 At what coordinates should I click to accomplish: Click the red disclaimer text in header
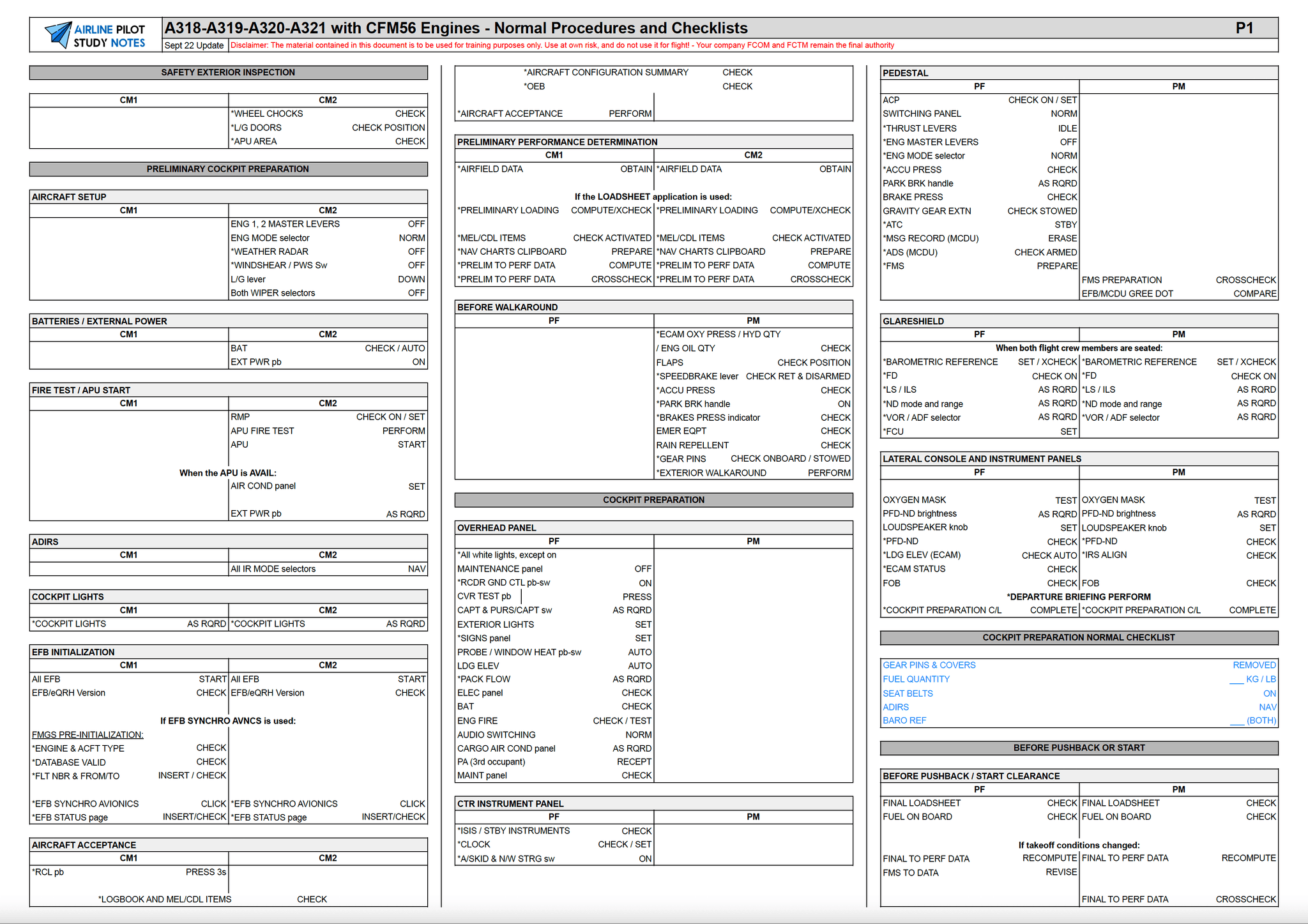coord(562,45)
